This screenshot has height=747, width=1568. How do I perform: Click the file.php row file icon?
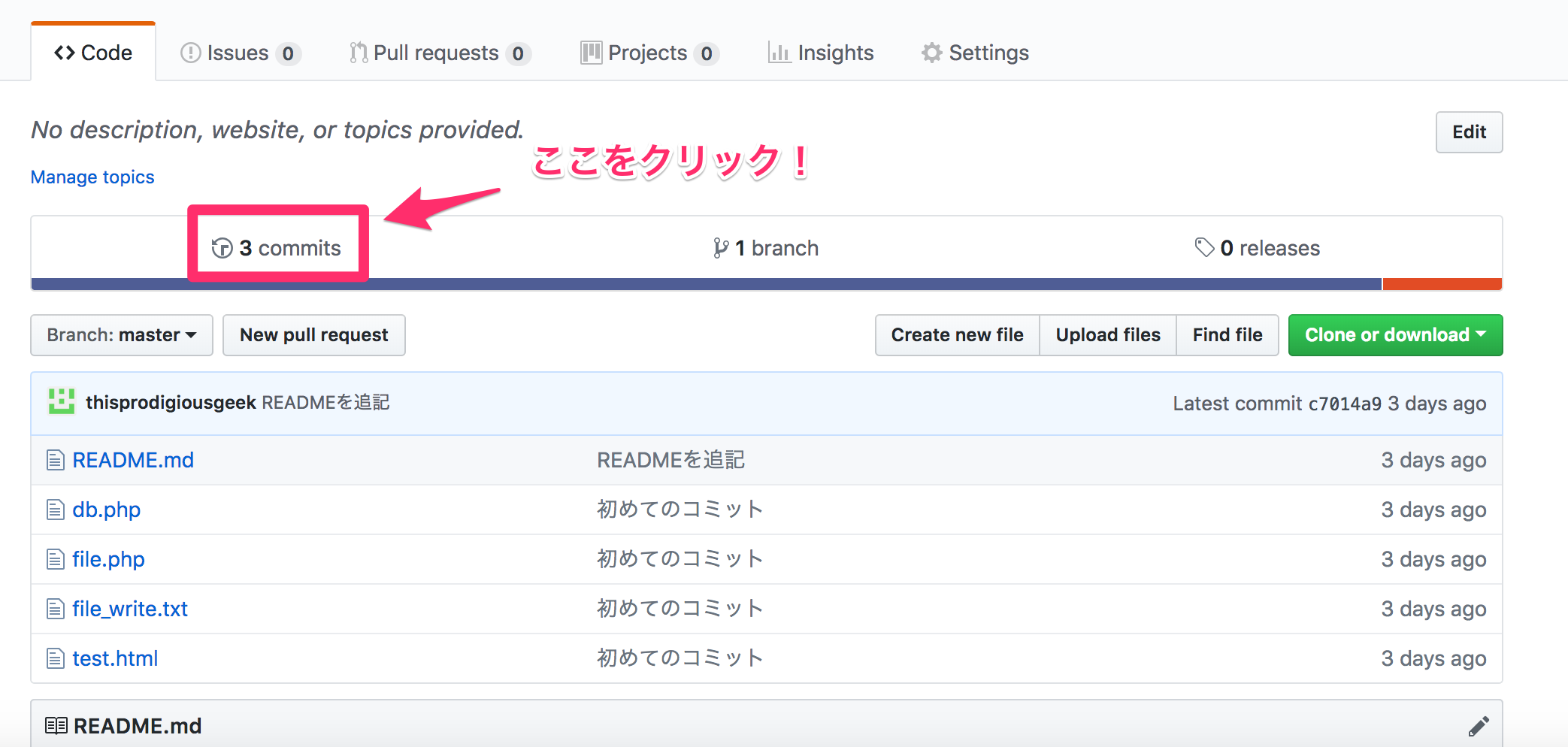coord(56,559)
